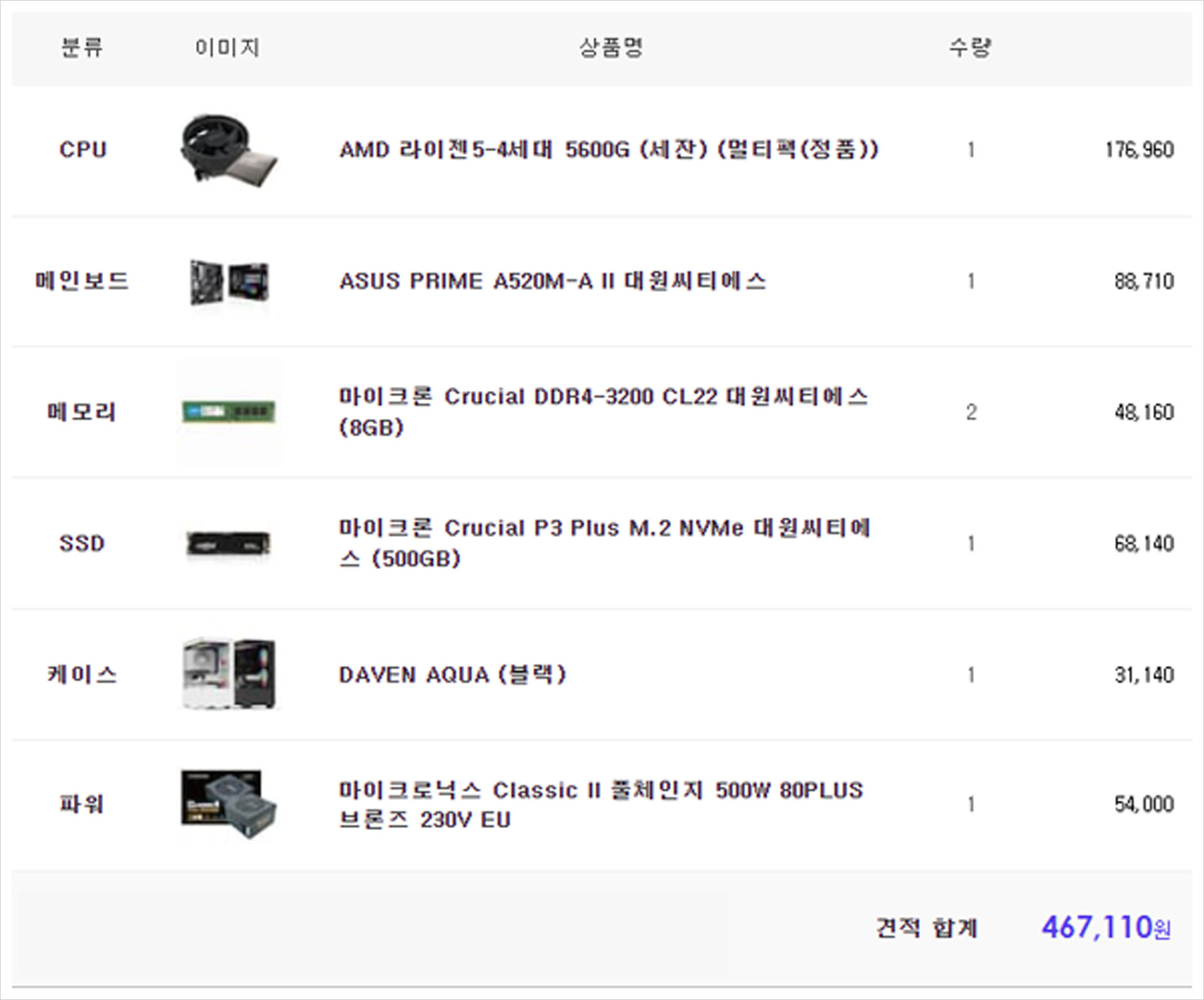Click the 견적 합계 label
The width and height of the screenshot is (1204, 1000).
pyautogui.click(x=927, y=927)
